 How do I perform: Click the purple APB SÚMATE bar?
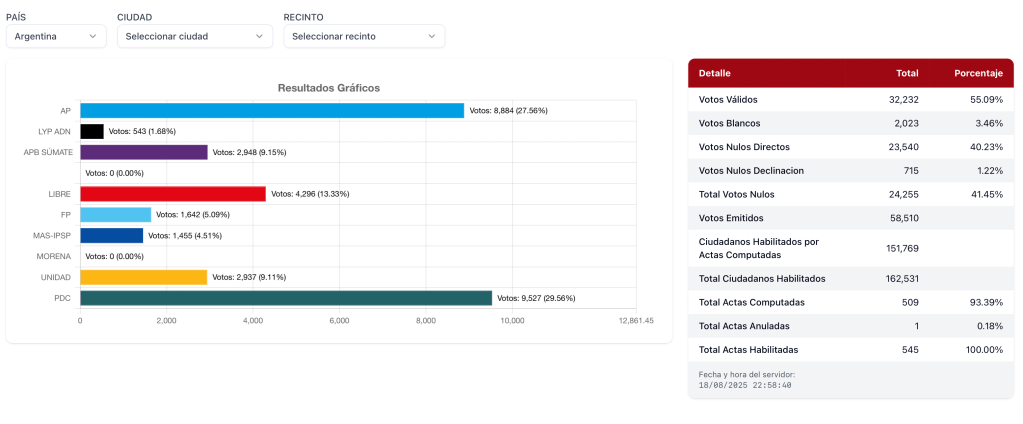pos(143,152)
